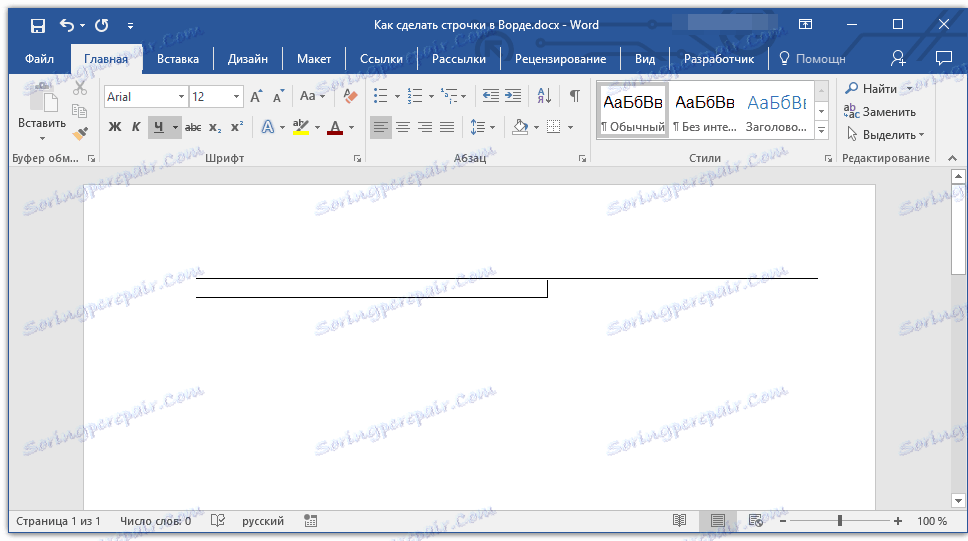
Task: Open the Quick Access Toolbar customize menu
Action: [130, 26]
